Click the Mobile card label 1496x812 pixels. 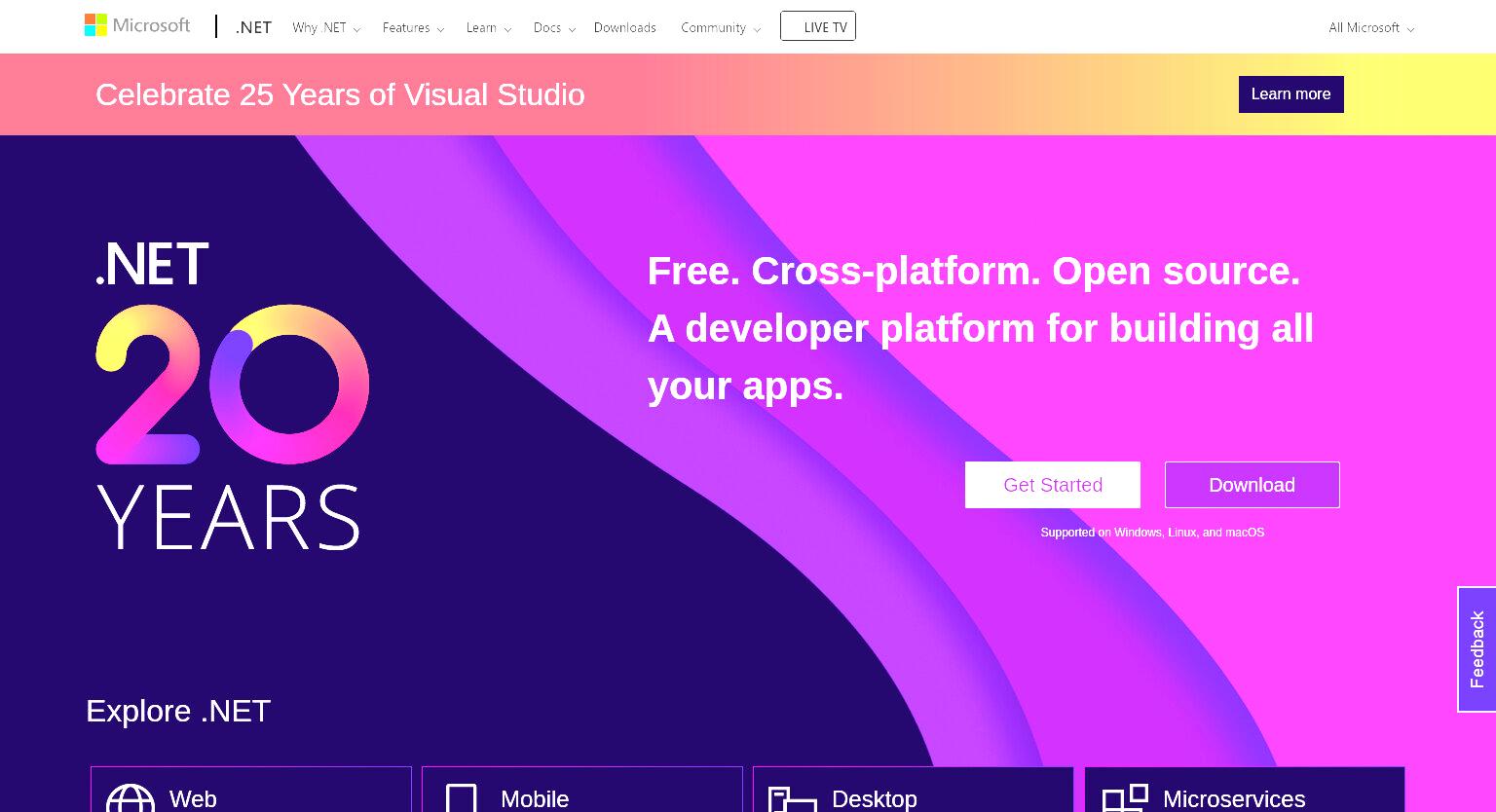tap(535, 799)
